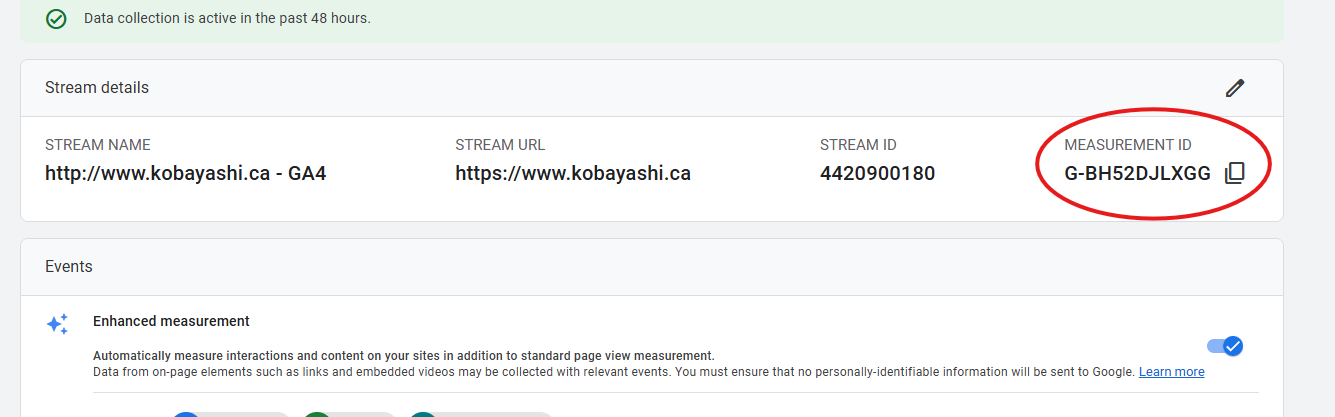This screenshot has width=1335, height=417.
Task: Click the Stream details section header
Action: tap(97, 88)
